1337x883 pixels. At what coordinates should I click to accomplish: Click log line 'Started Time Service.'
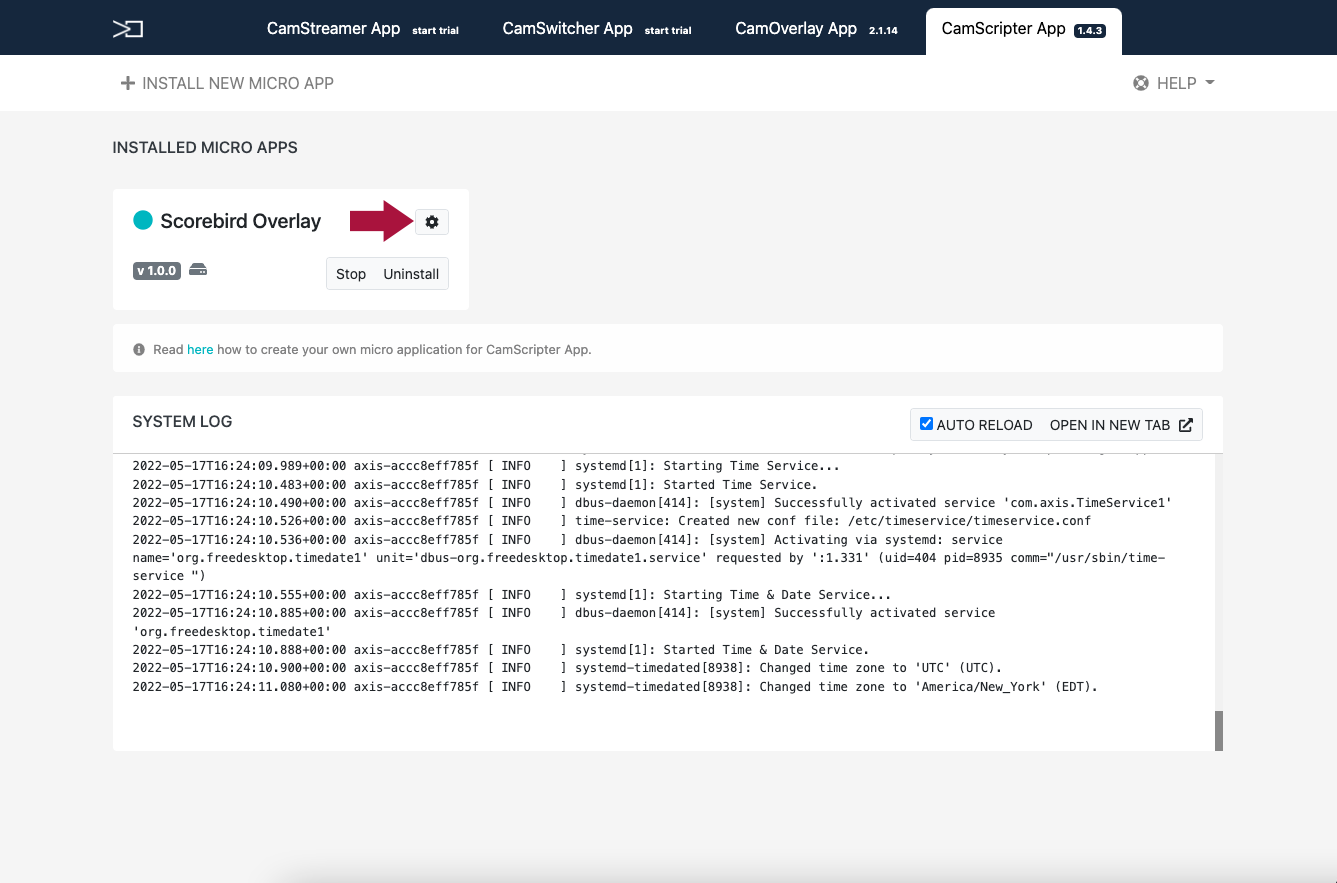[475, 485]
